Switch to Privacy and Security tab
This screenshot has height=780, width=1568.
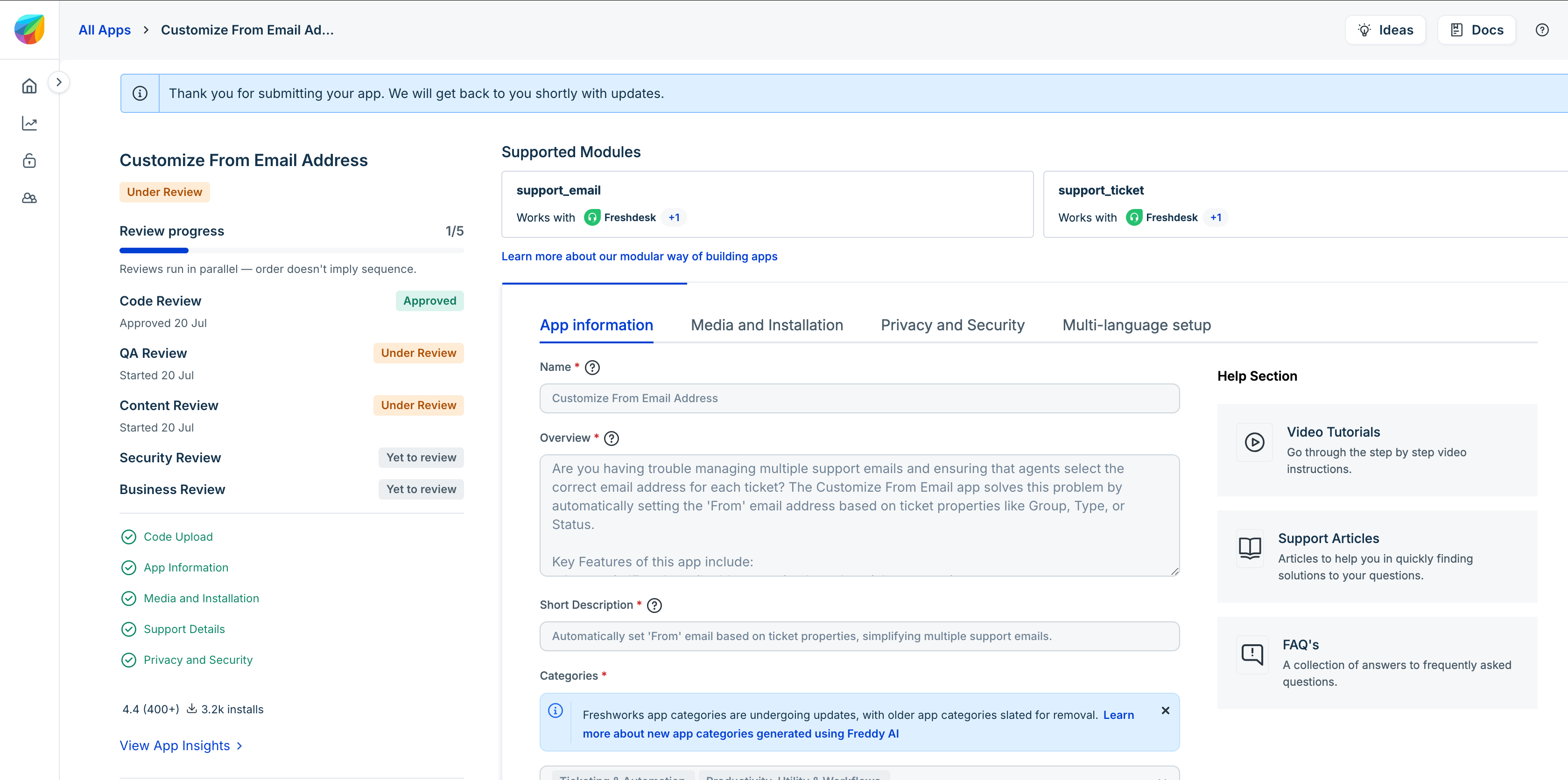953,325
